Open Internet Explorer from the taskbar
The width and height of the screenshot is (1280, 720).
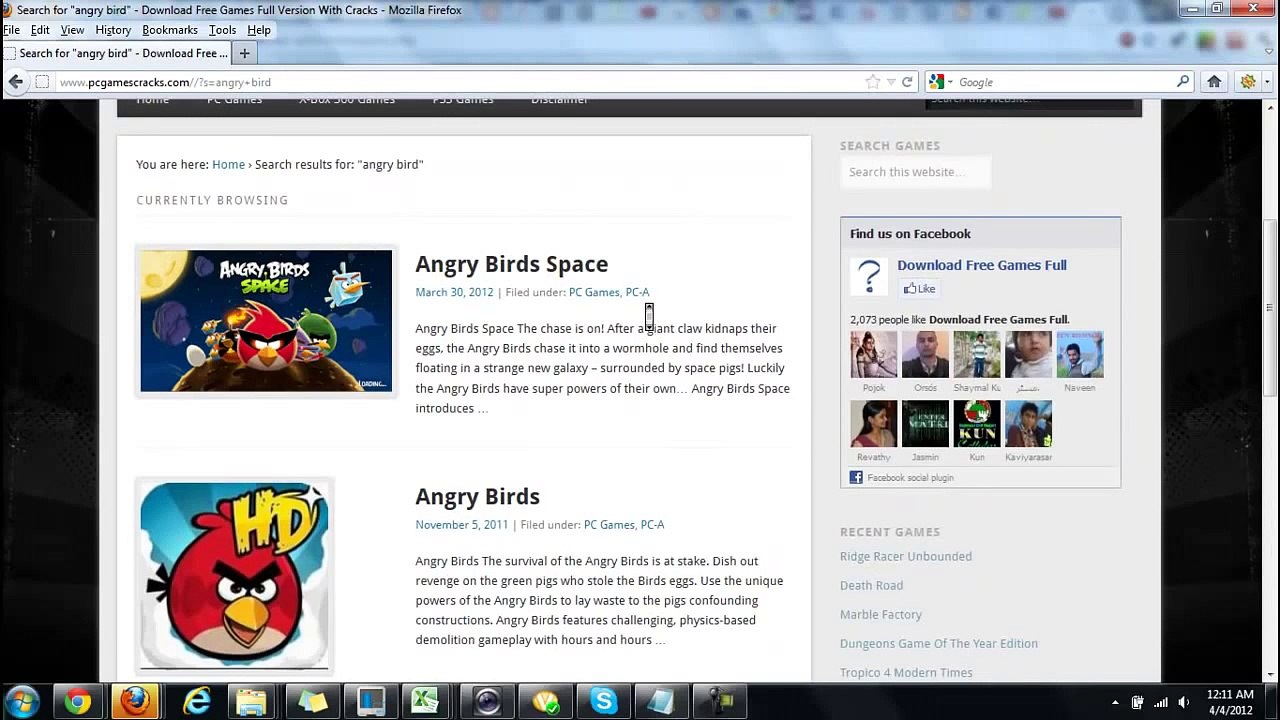[x=197, y=702]
